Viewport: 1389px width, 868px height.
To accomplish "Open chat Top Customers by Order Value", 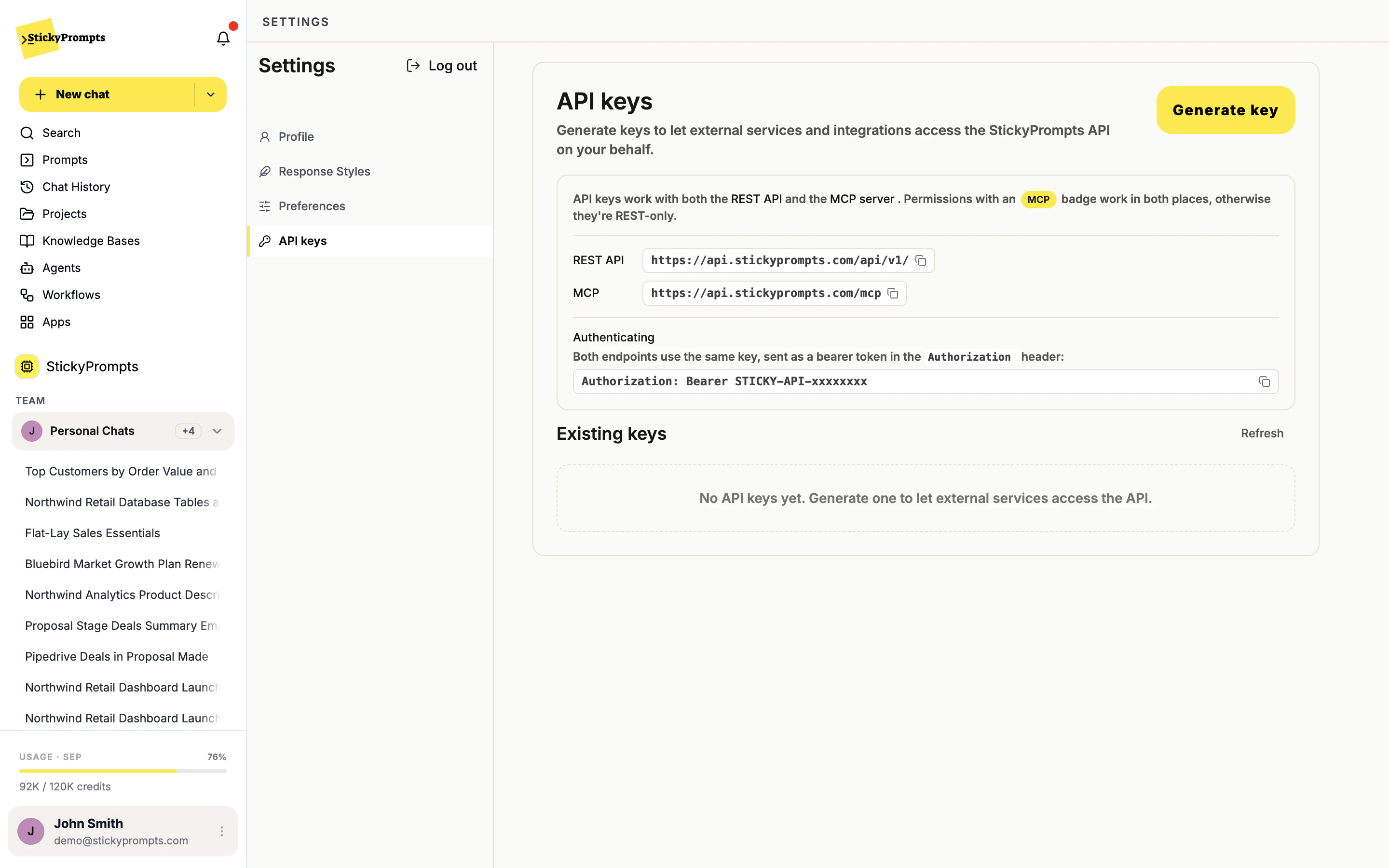I will pos(123,471).
